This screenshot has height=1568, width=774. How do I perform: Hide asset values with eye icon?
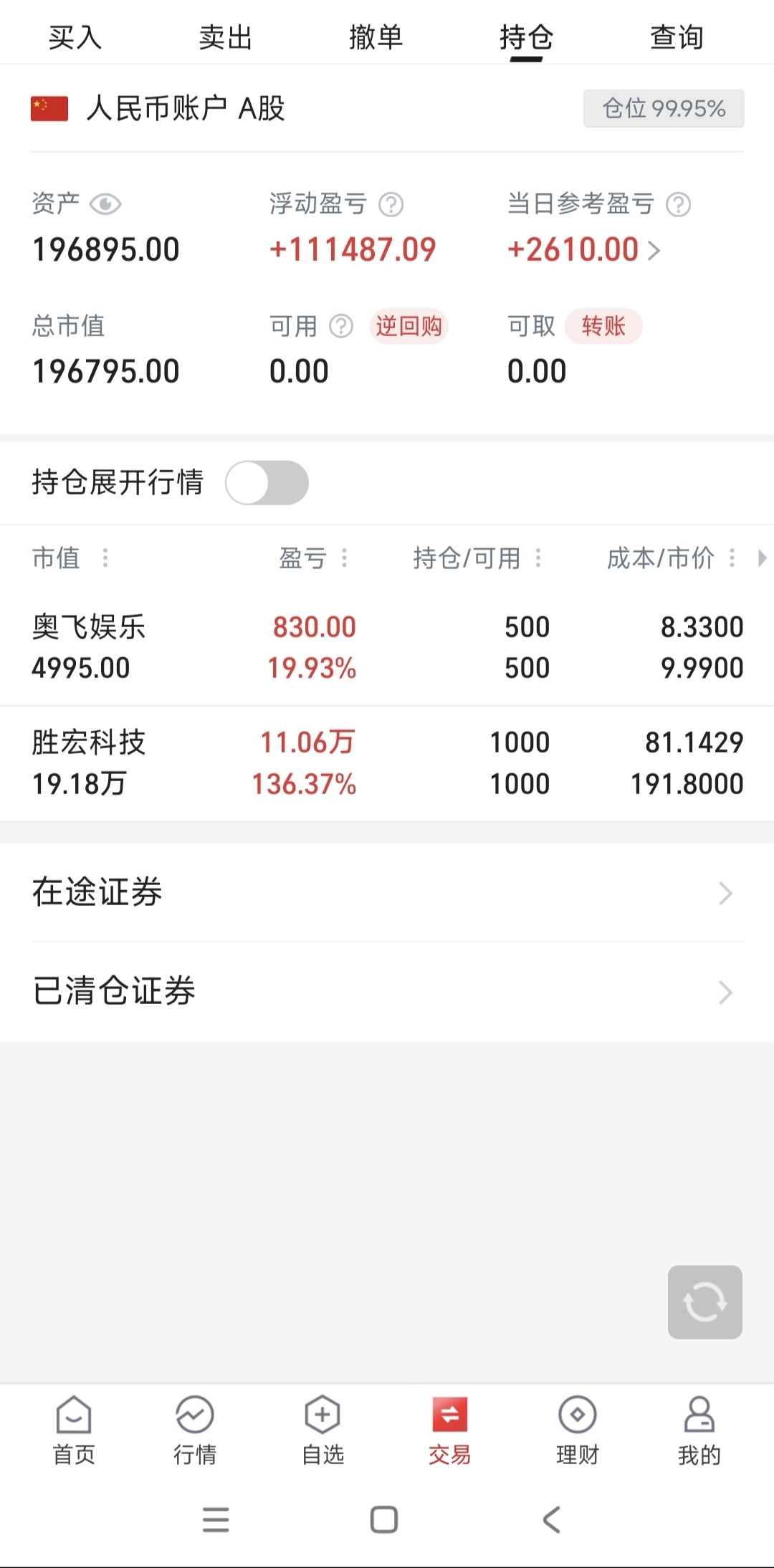[x=105, y=205]
